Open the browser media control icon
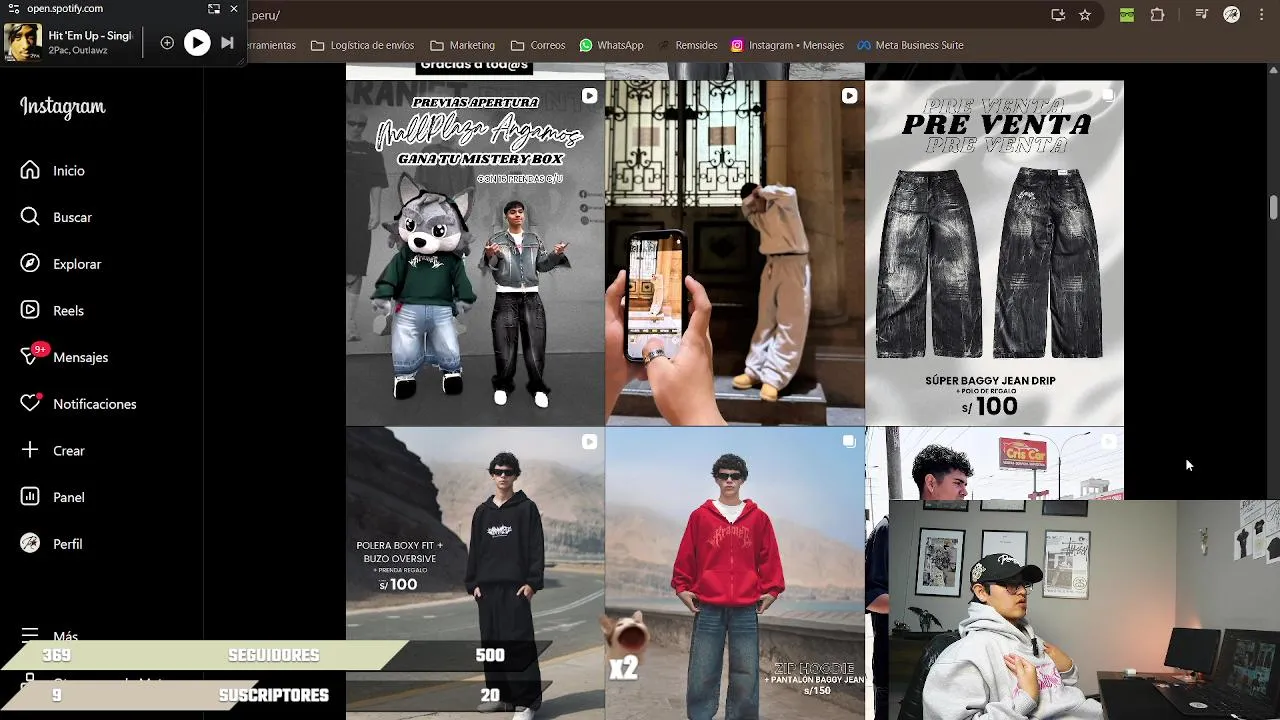The height and width of the screenshot is (720, 1280). click(x=1202, y=15)
